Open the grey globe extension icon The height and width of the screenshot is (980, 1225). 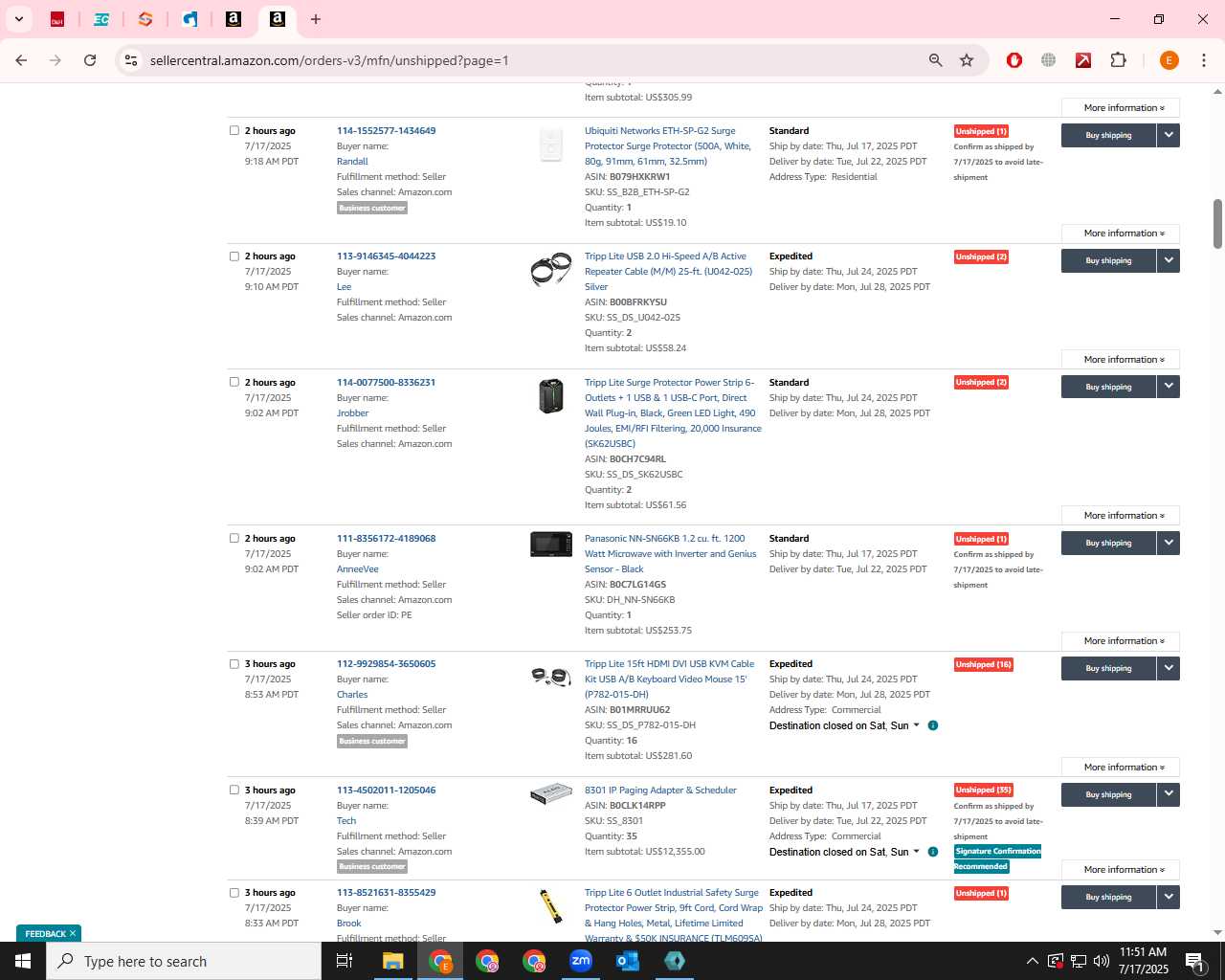1049,60
